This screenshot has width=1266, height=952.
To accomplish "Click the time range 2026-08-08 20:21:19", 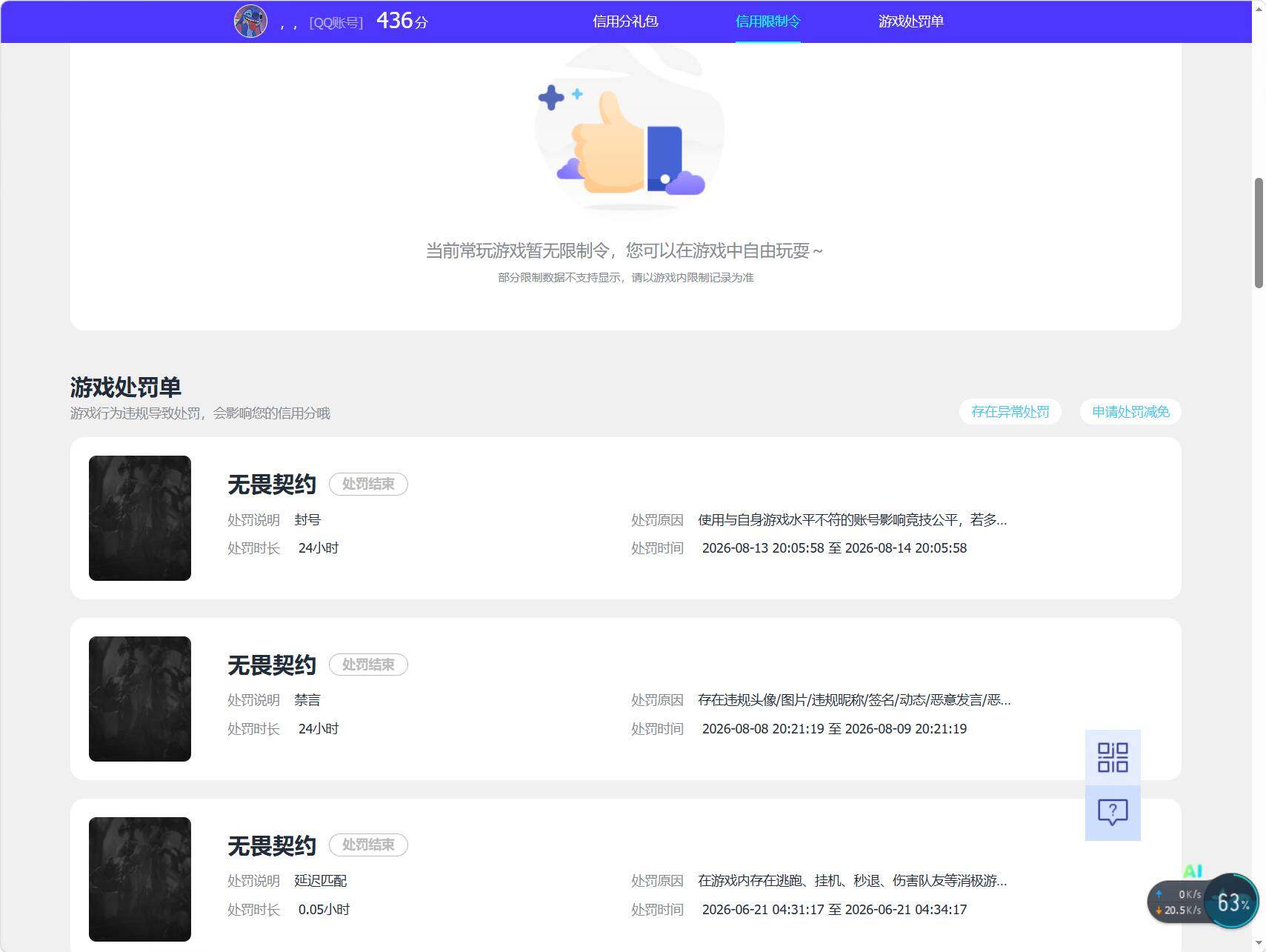I will coord(834,729).
